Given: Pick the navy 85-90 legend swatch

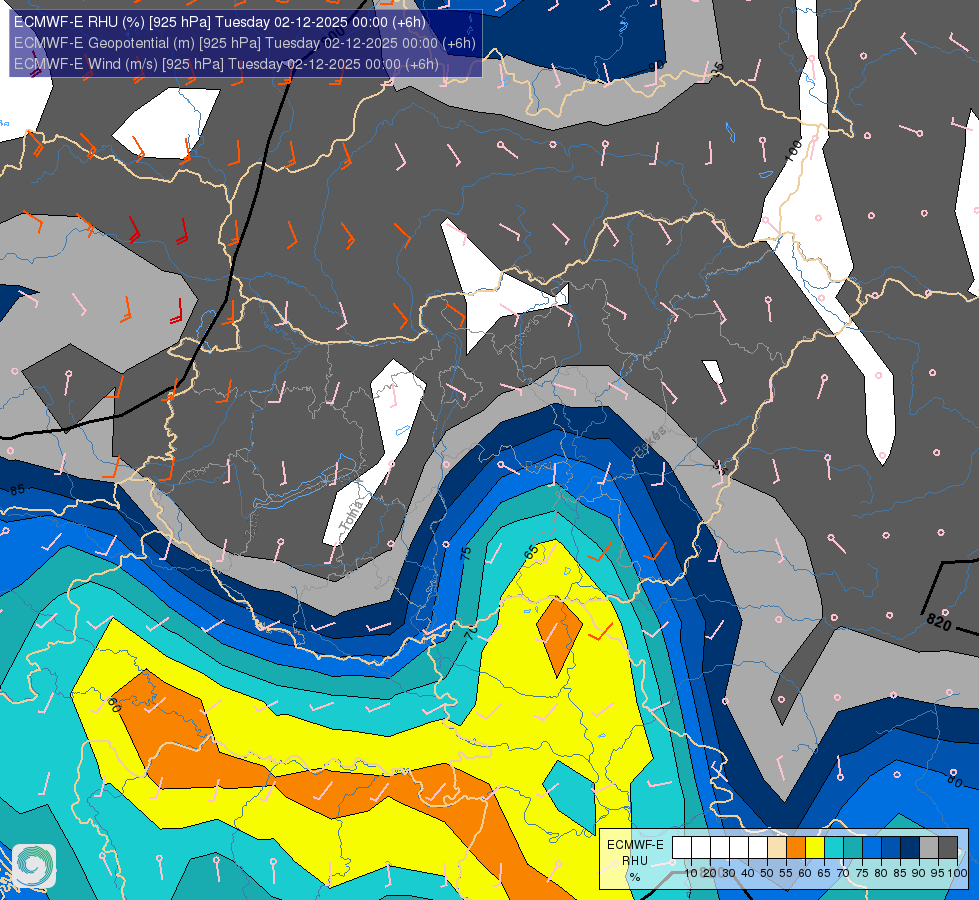Looking at the screenshot, I should point(910,847).
